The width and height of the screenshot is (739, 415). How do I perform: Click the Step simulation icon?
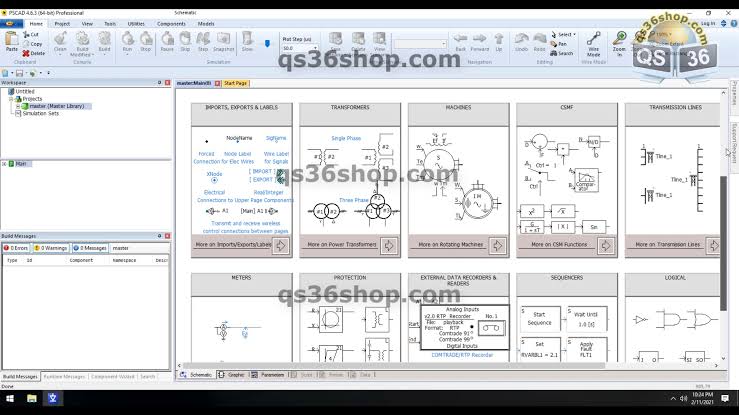(x=203, y=39)
